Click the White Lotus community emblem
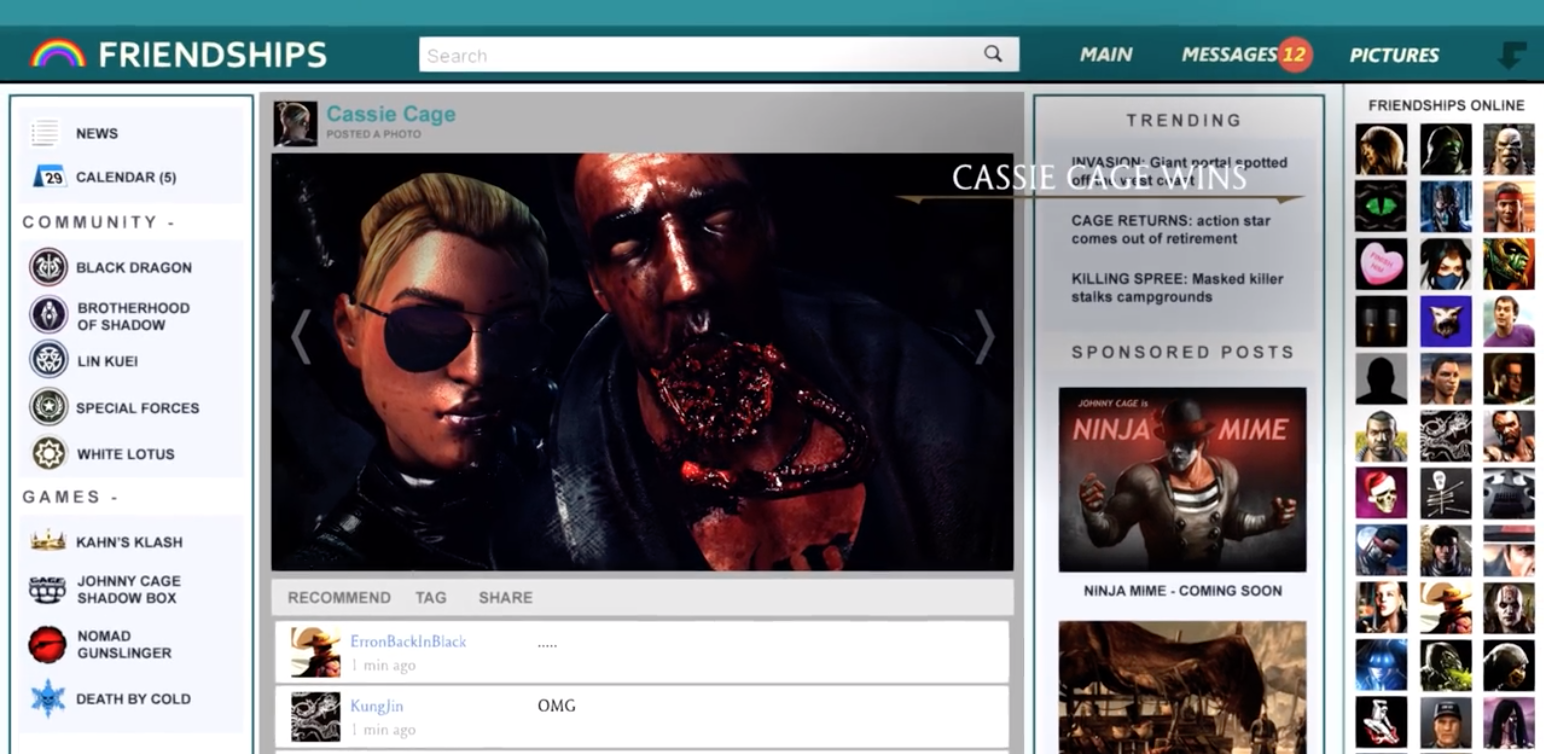Image resolution: width=1544 pixels, height=754 pixels. (48, 453)
